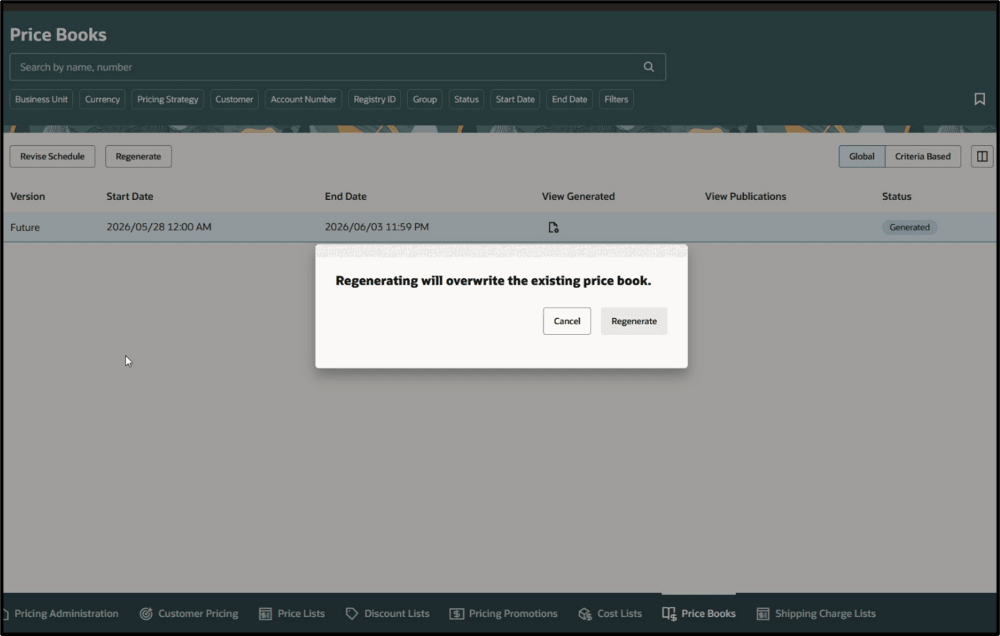Click the Version column header
1000x636 pixels.
tap(27, 196)
